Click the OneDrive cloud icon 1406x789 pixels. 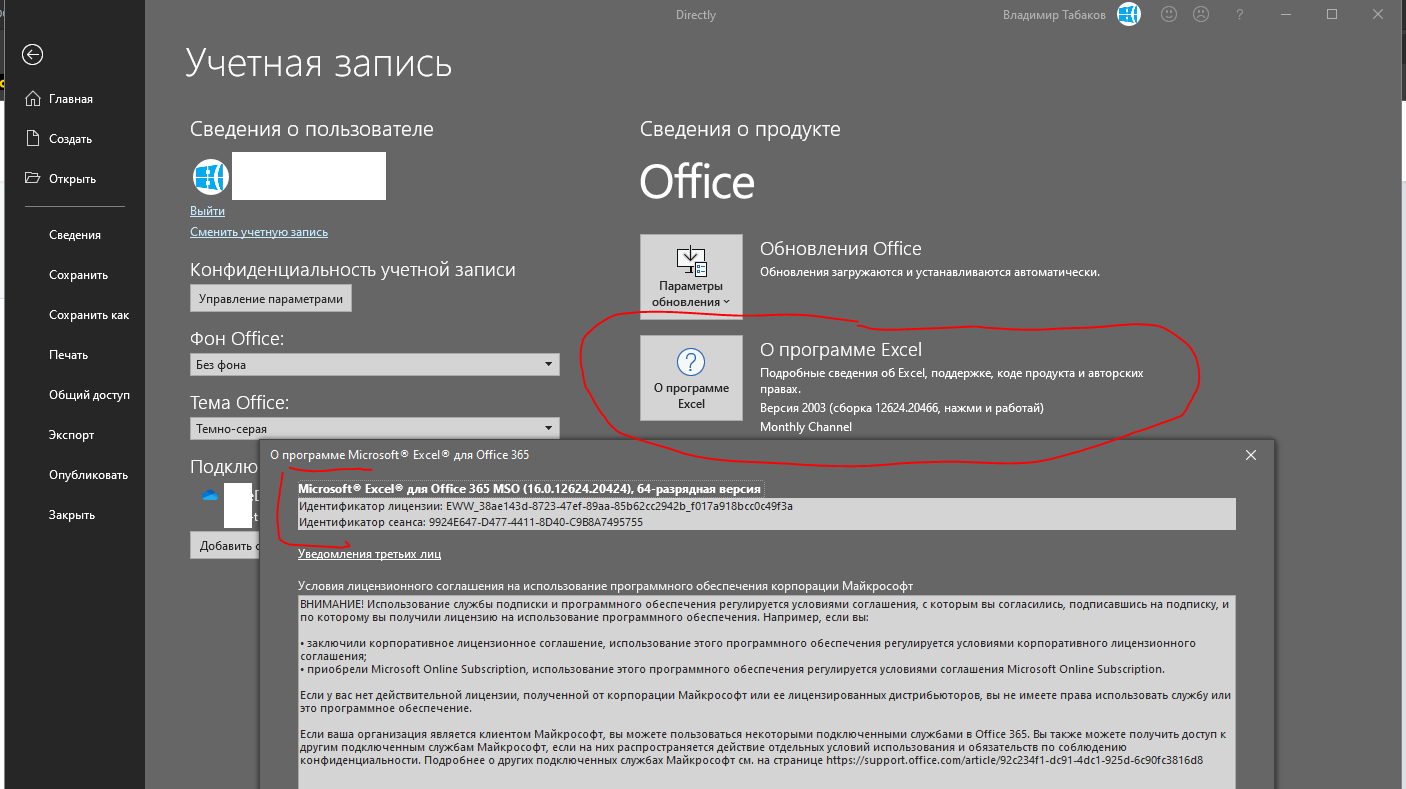pyautogui.click(x=209, y=495)
